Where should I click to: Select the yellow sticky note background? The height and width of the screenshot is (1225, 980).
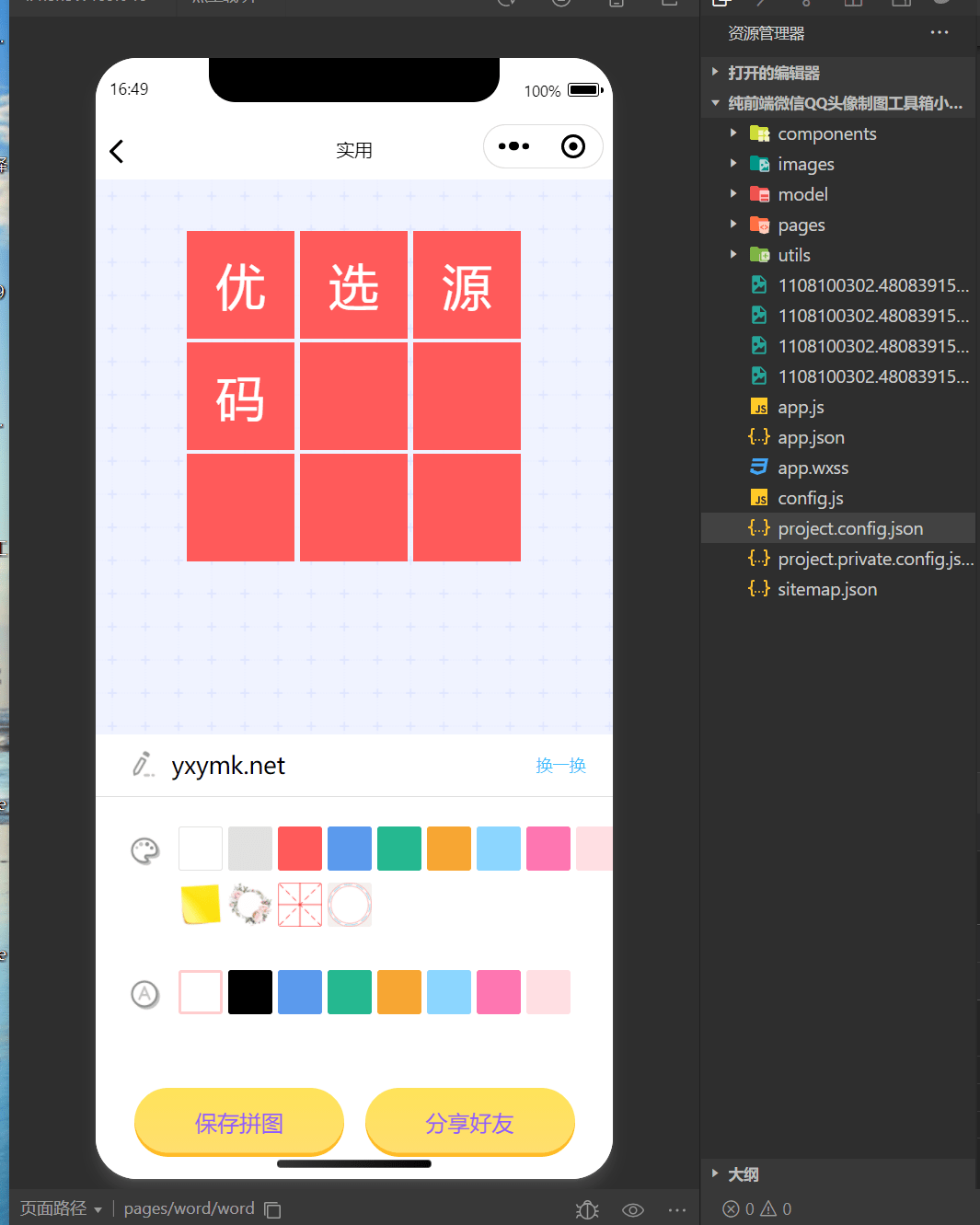(201, 905)
